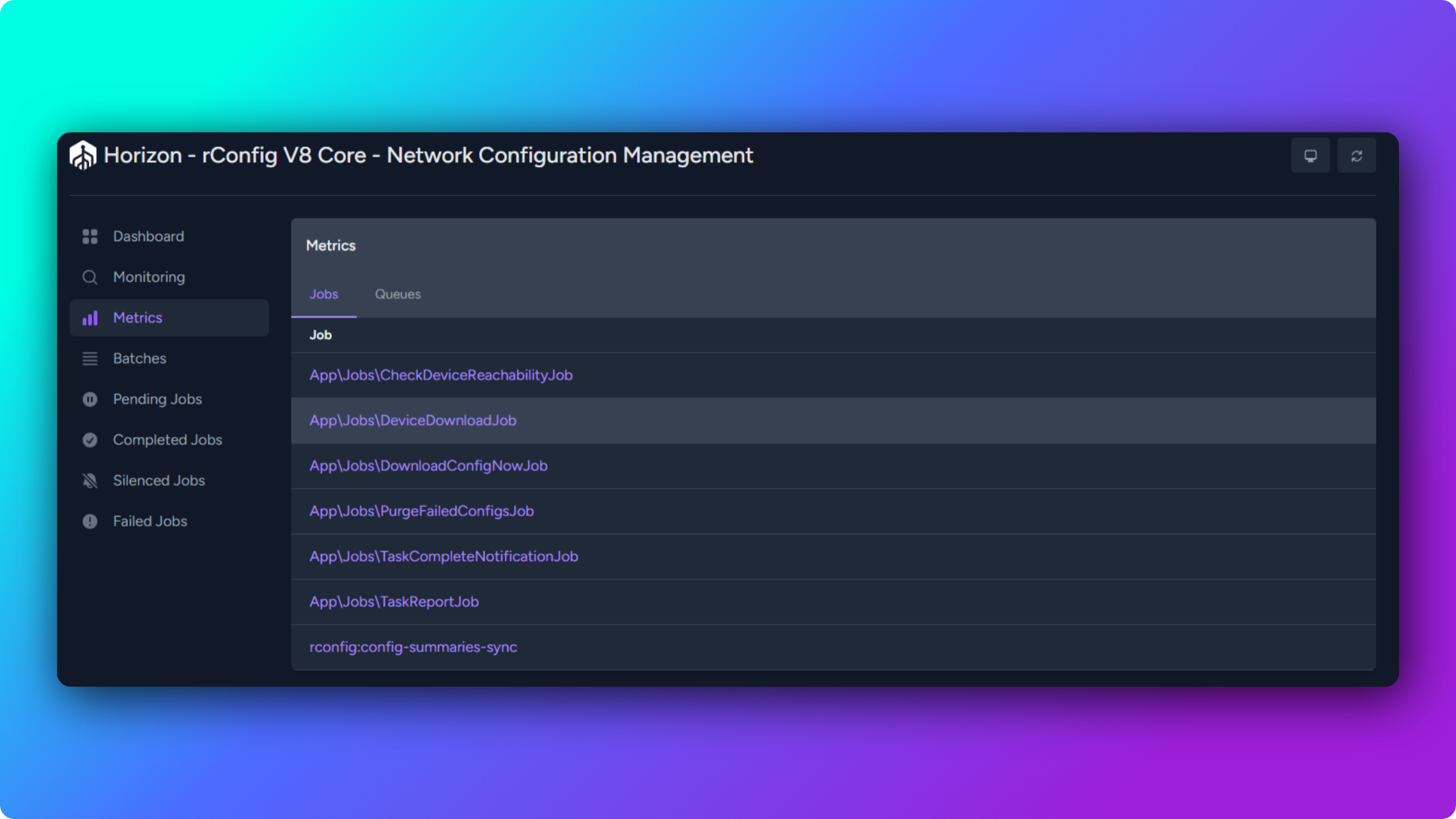Click the Horizon logo icon
This screenshot has height=819, width=1456.
click(83, 155)
